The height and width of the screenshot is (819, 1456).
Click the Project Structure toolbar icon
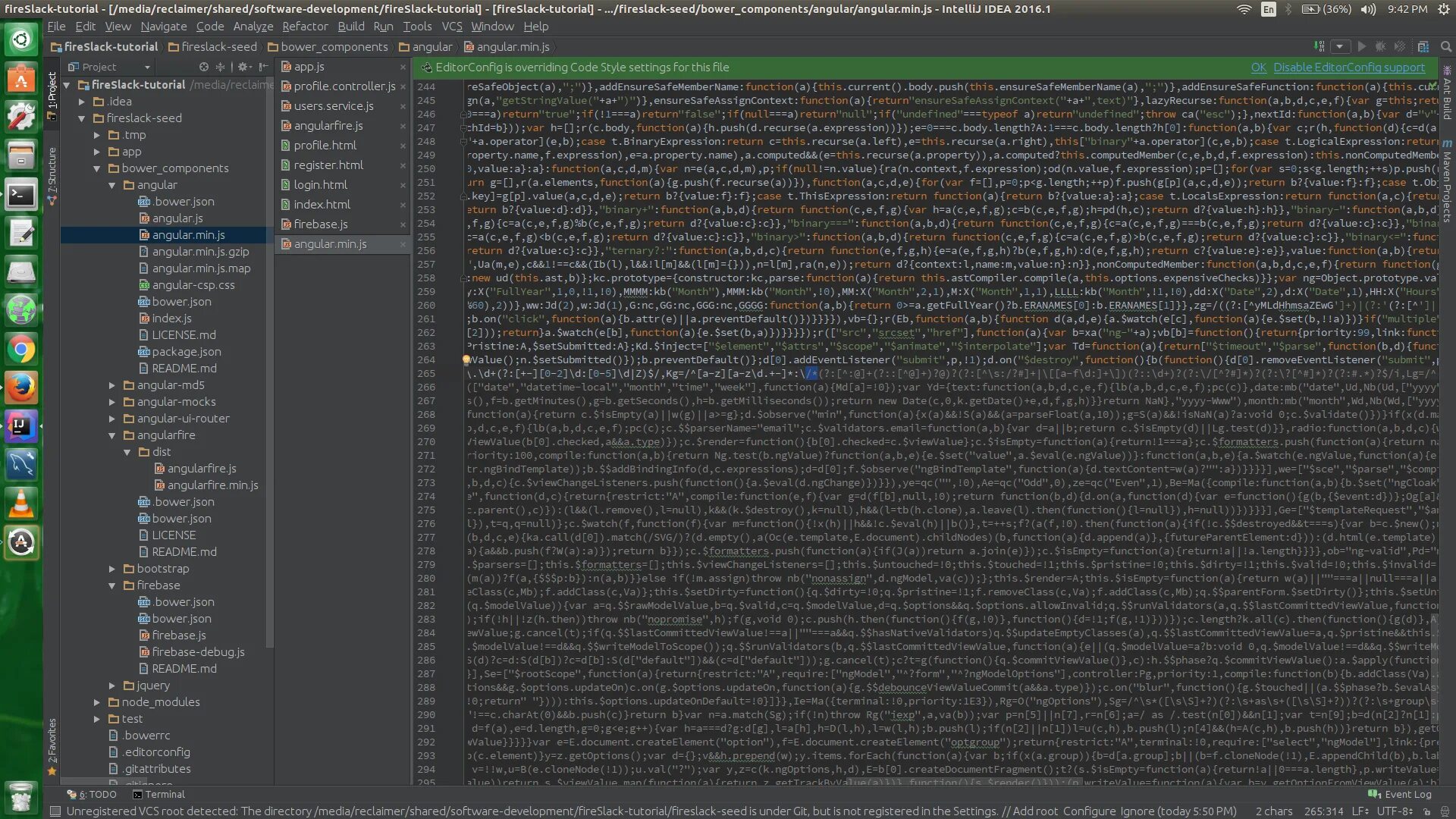point(1423,46)
